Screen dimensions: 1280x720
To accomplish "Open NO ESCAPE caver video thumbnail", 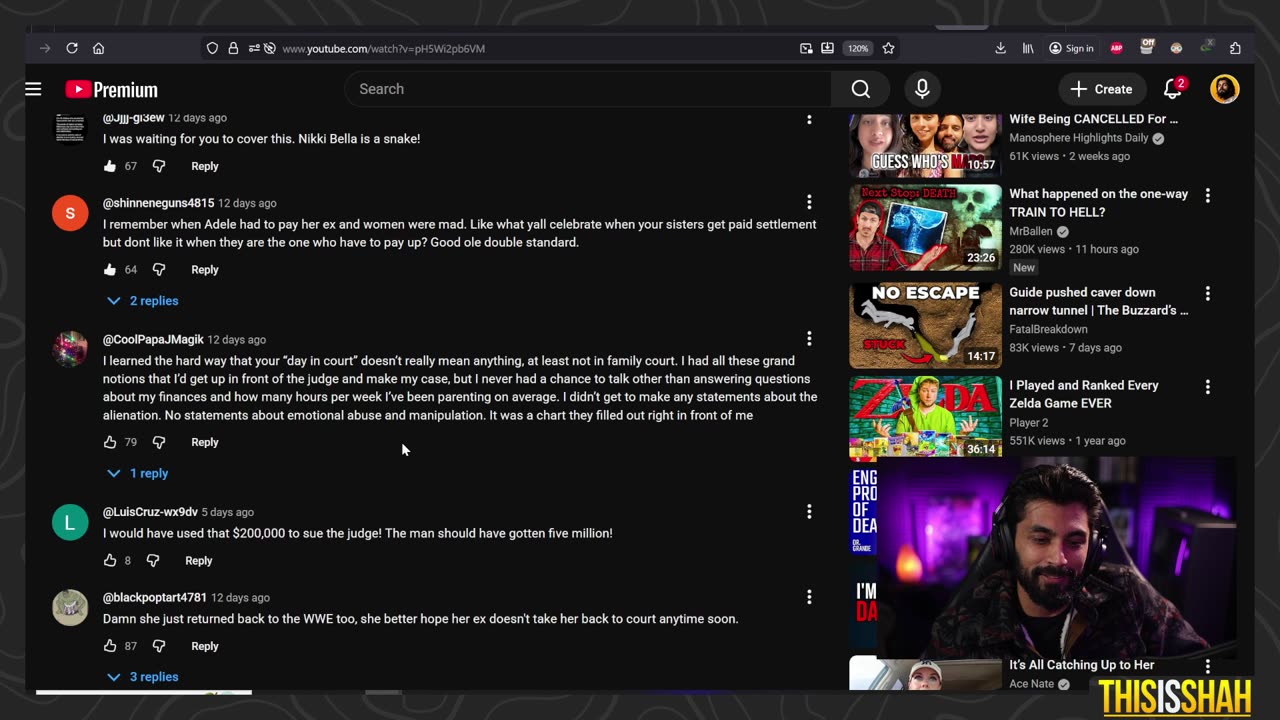I will click(x=925, y=326).
